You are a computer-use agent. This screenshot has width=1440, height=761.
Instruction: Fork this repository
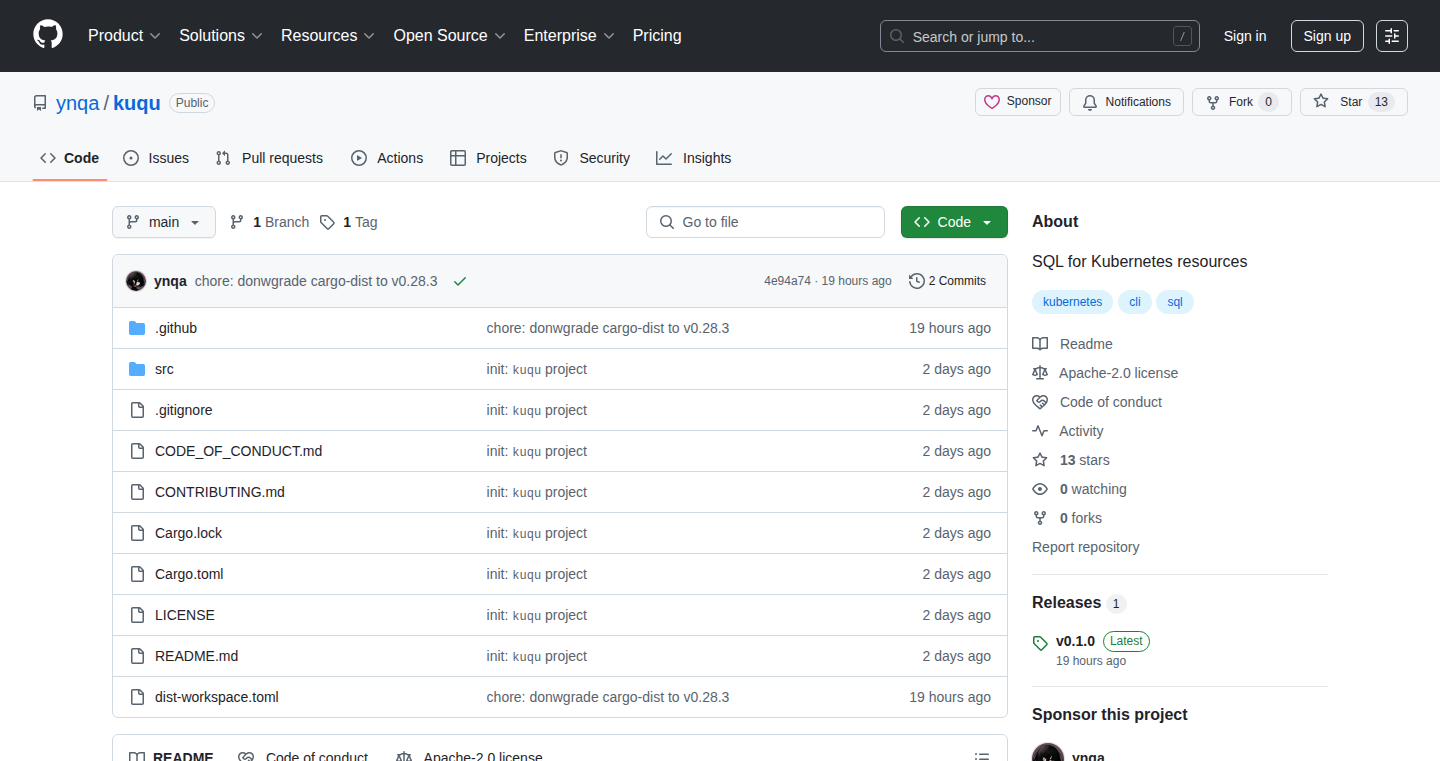(1242, 102)
